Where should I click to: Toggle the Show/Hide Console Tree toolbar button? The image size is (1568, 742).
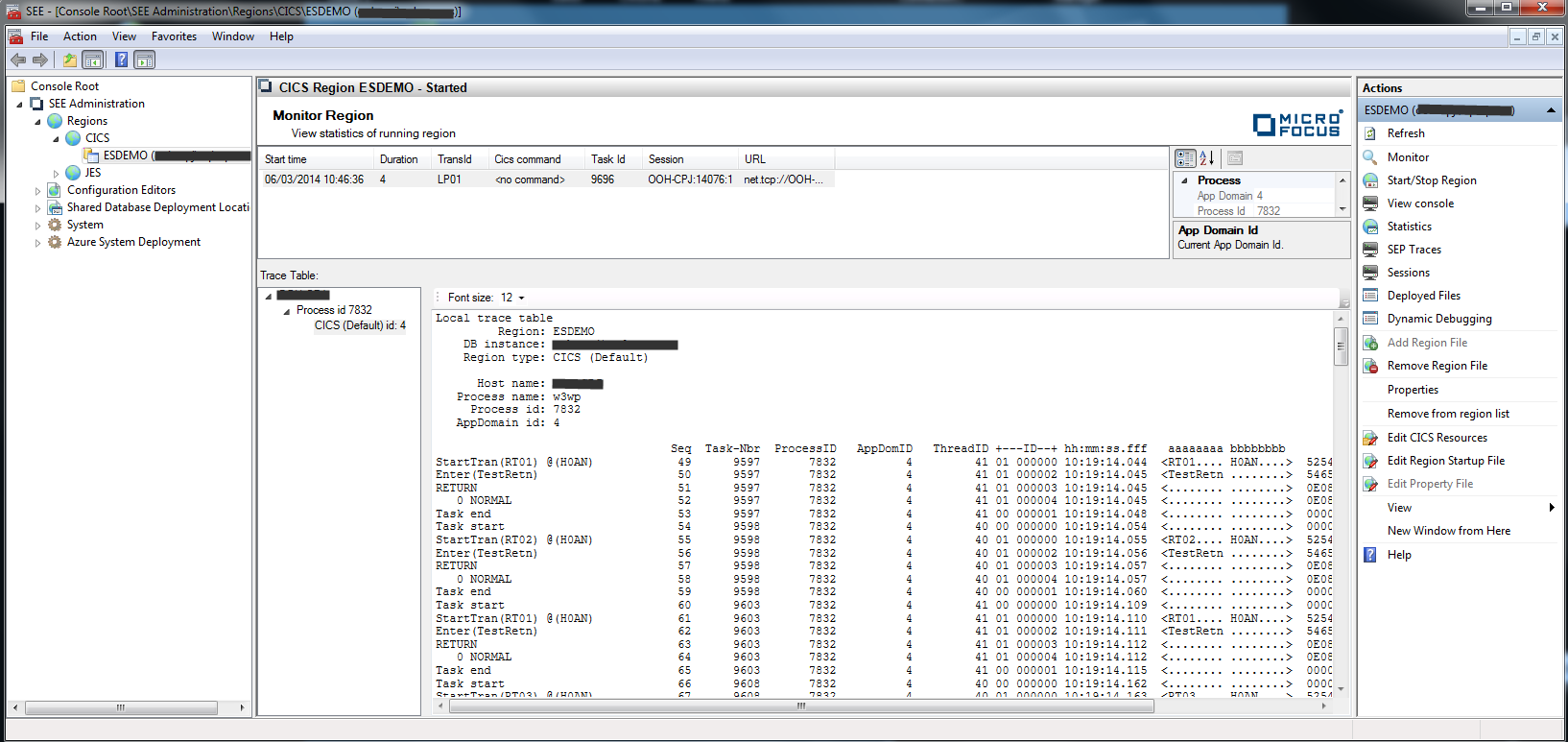(x=93, y=60)
